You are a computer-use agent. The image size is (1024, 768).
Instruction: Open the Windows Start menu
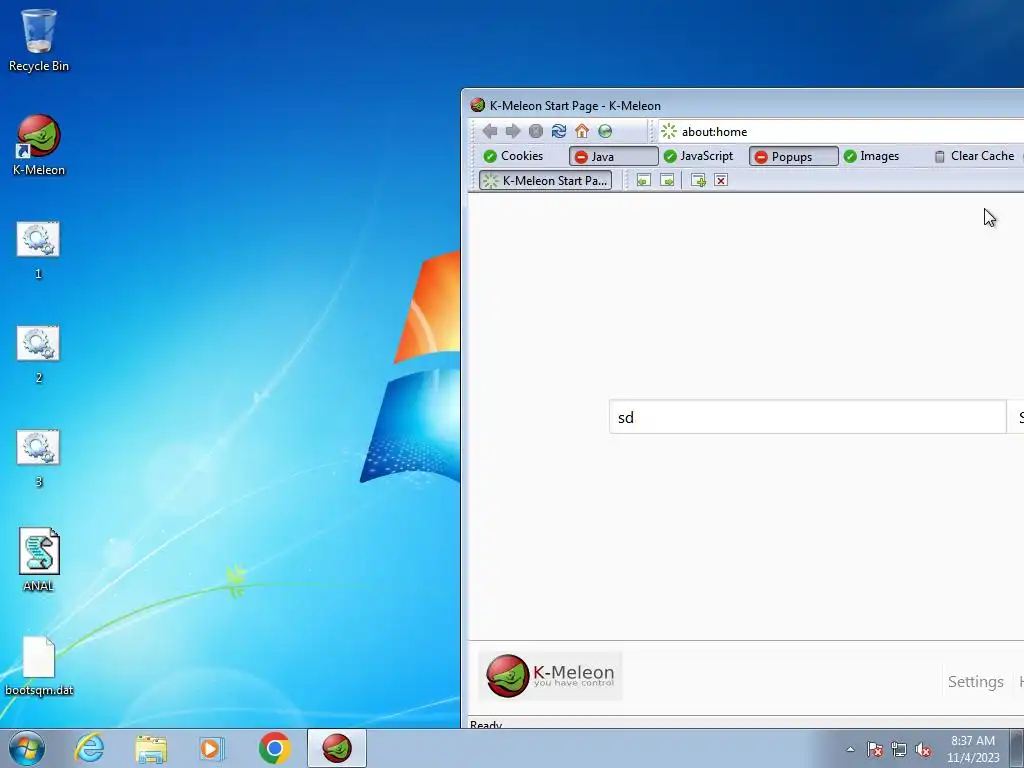click(27, 748)
